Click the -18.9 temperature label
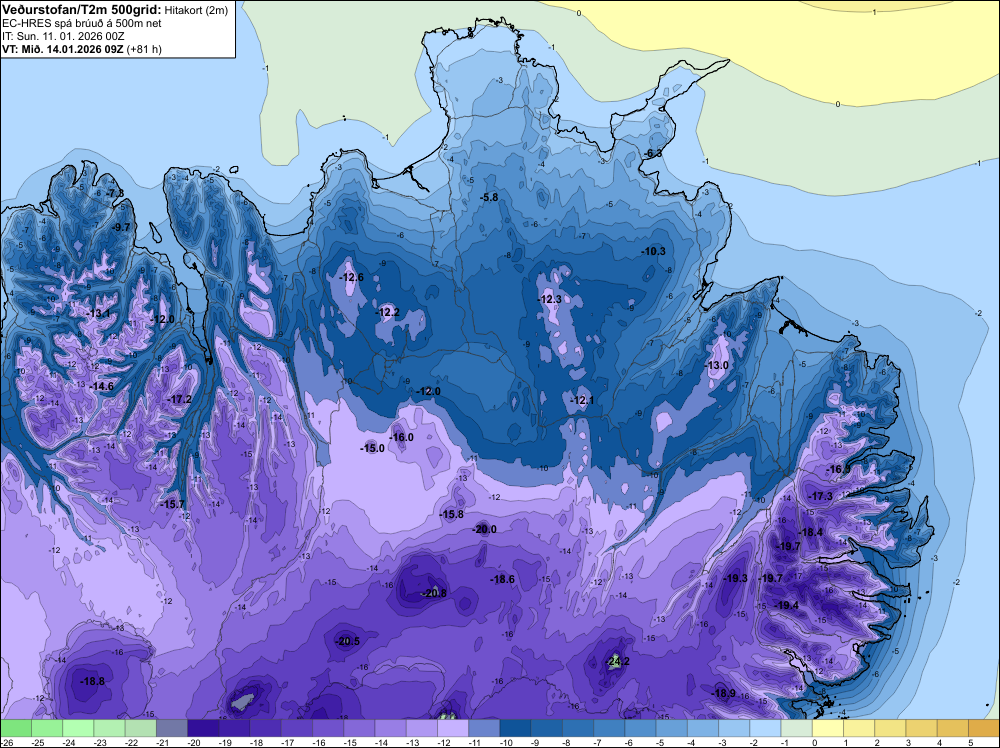Image resolution: width=1000 pixels, height=748 pixels. click(x=723, y=693)
